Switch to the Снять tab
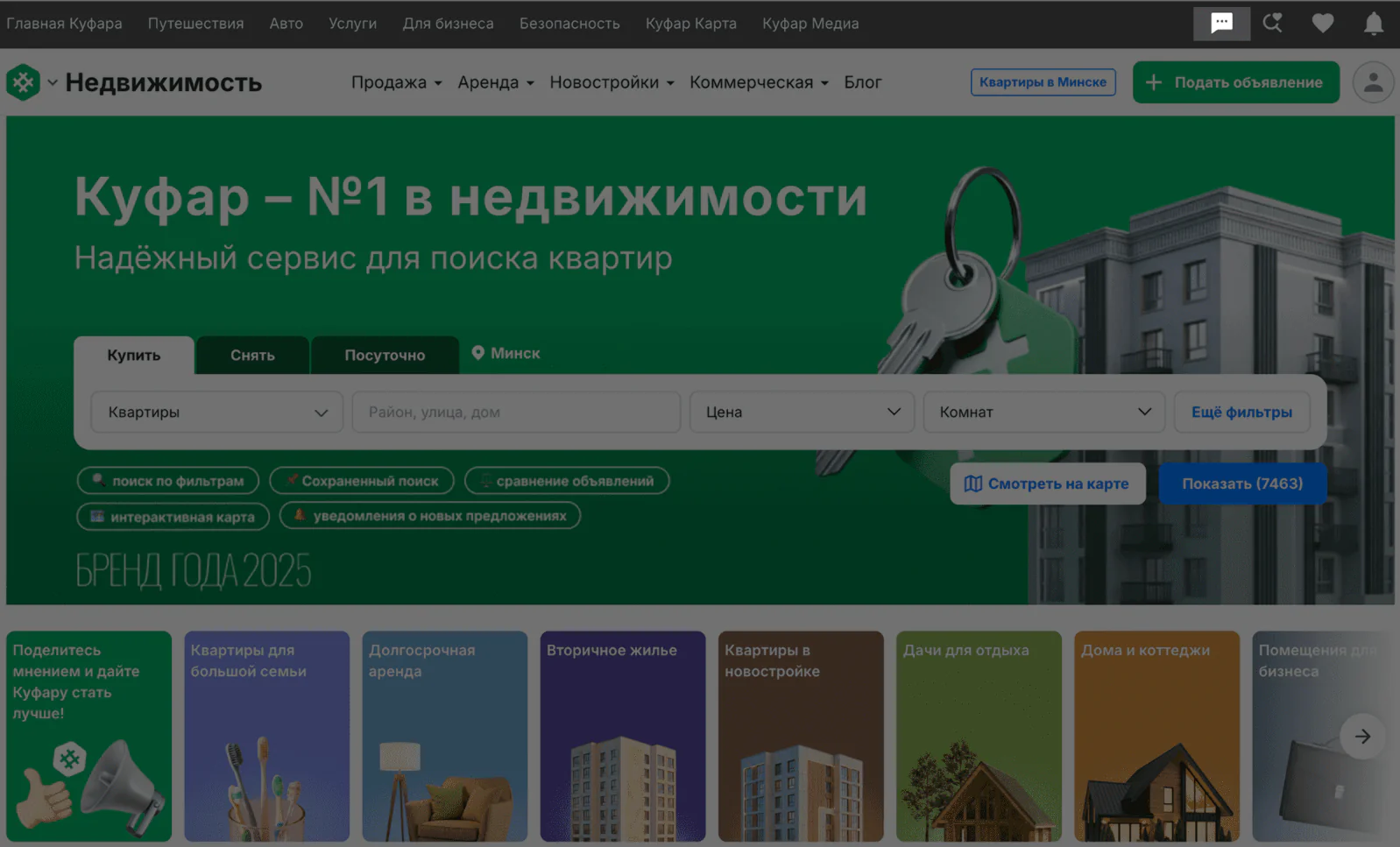 click(x=252, y=355)
